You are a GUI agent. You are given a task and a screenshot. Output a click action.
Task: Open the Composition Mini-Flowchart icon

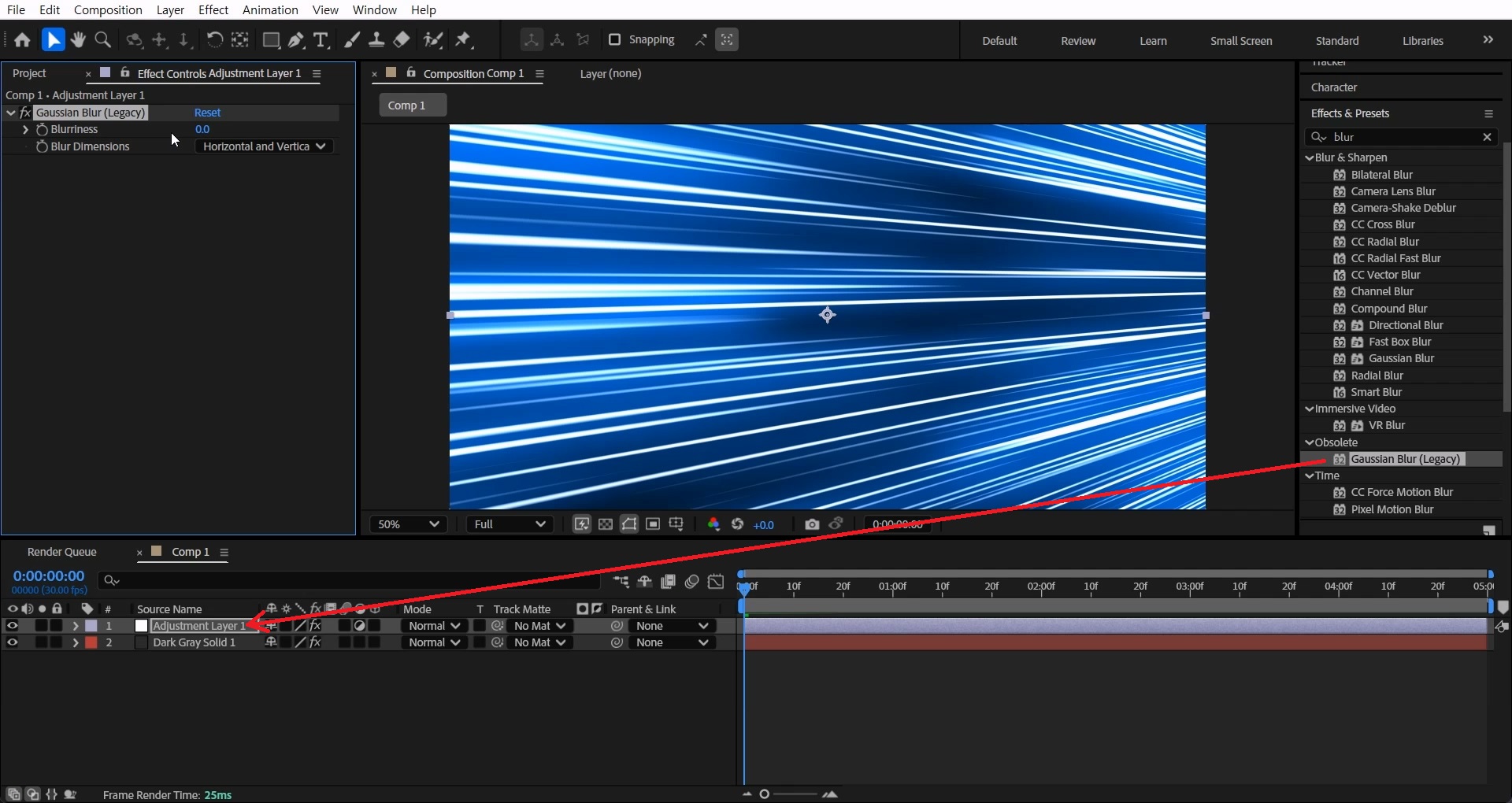point(621,581)
